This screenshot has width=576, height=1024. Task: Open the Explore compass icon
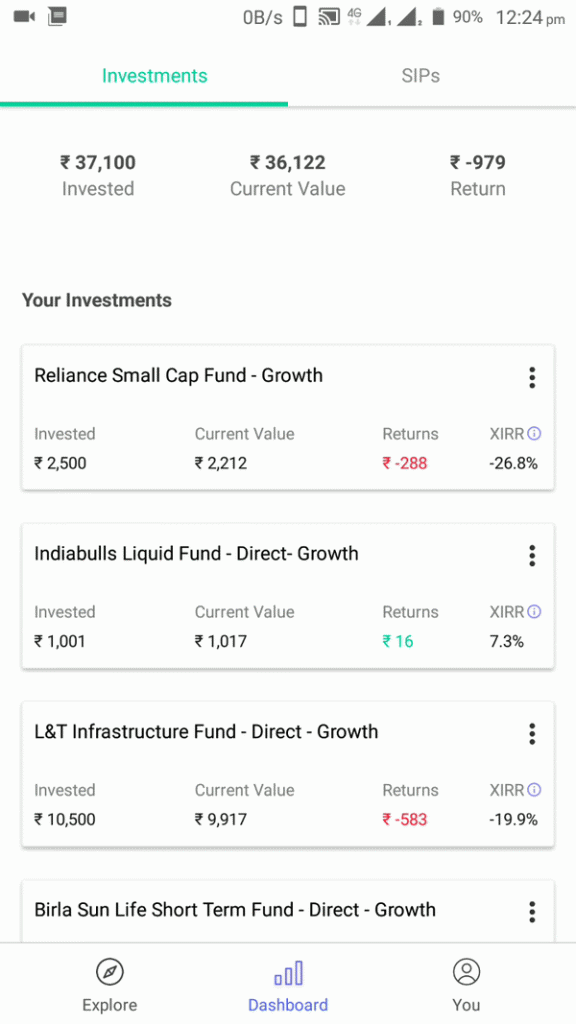(x=109, y=972)
